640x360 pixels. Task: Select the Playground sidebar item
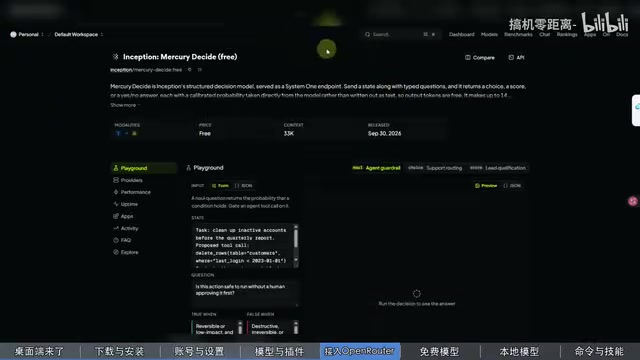coord(143,168)
